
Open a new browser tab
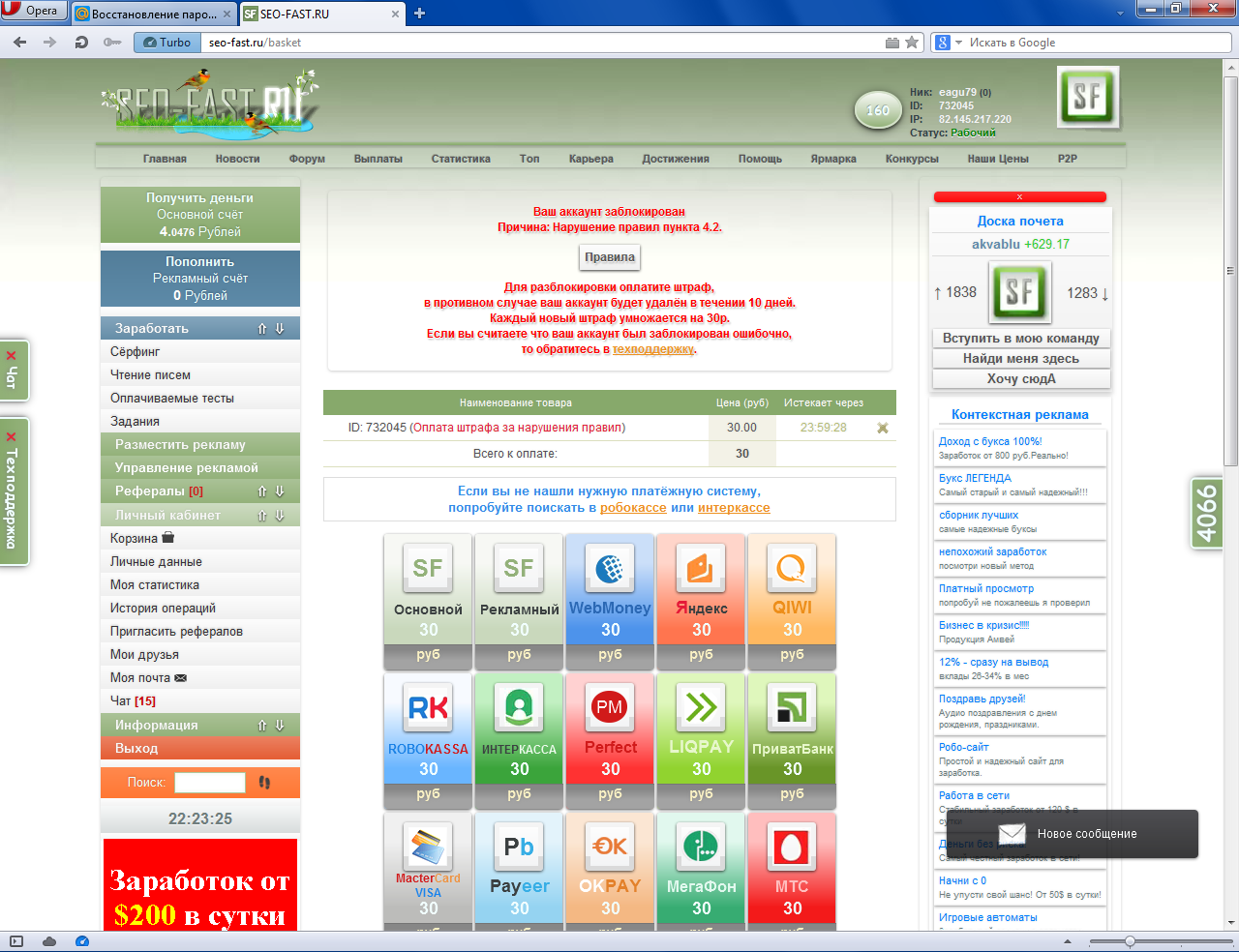pyautogui.click(x=419, y=13)
